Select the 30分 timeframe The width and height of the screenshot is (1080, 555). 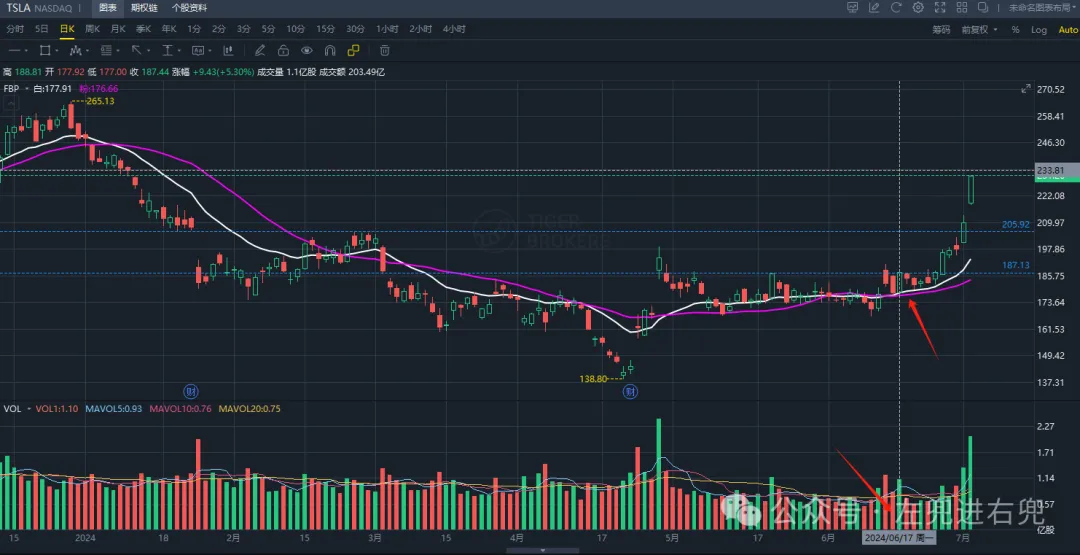pos(355,30)
